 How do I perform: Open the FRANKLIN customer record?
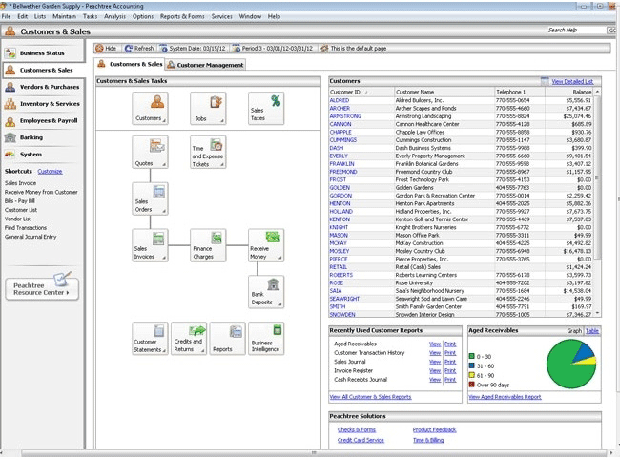pyautogui.click(x=342, y=164)
